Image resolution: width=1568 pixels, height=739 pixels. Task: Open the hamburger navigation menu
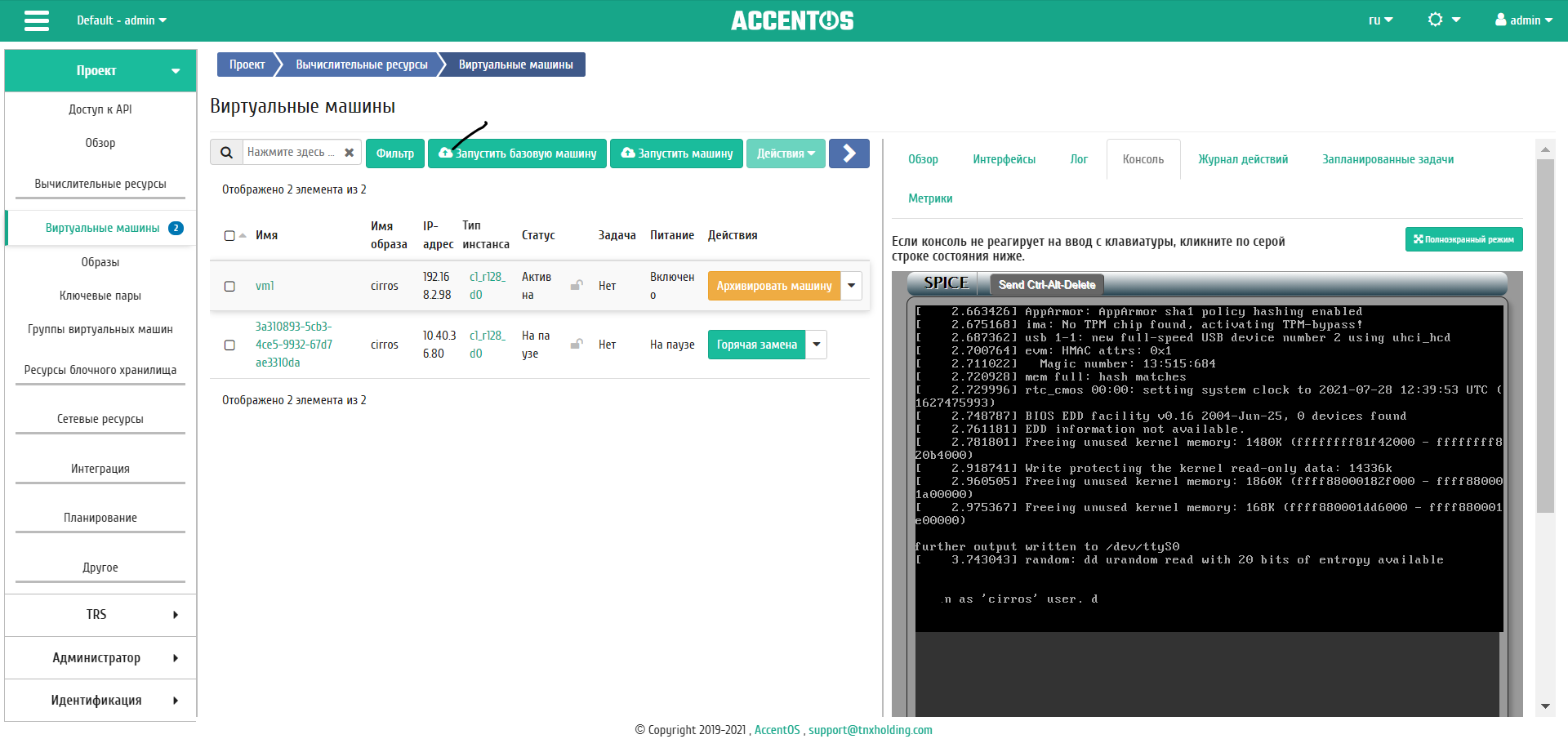(37, 20)
